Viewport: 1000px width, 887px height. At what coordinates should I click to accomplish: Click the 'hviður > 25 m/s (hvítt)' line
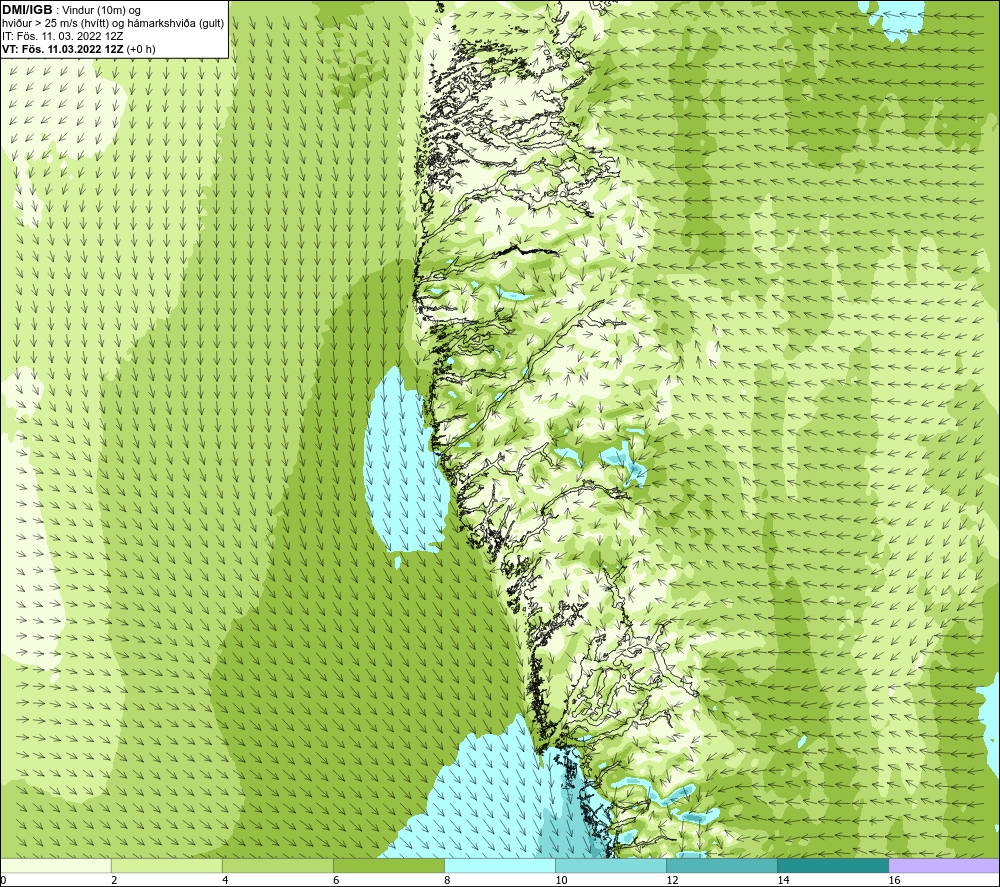pyautogui.click(x=113, y=24)
